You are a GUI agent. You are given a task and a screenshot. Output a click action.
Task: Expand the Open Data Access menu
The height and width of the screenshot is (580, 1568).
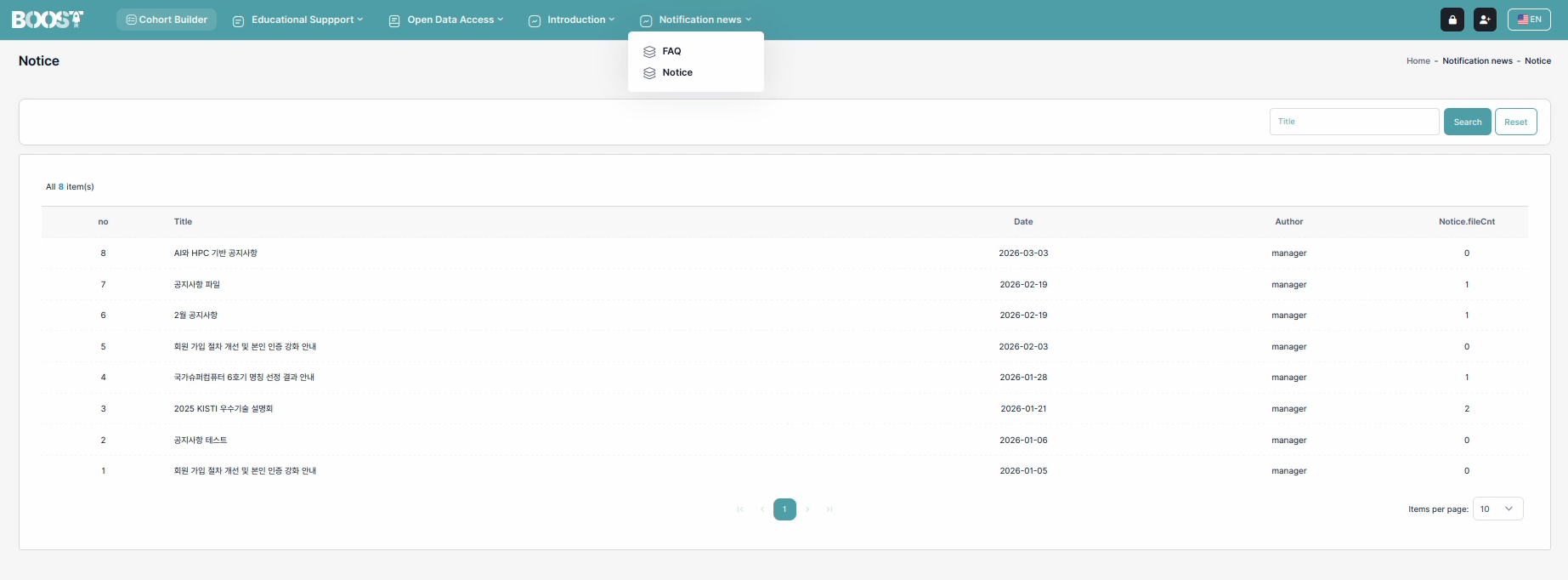click(446, 20)
